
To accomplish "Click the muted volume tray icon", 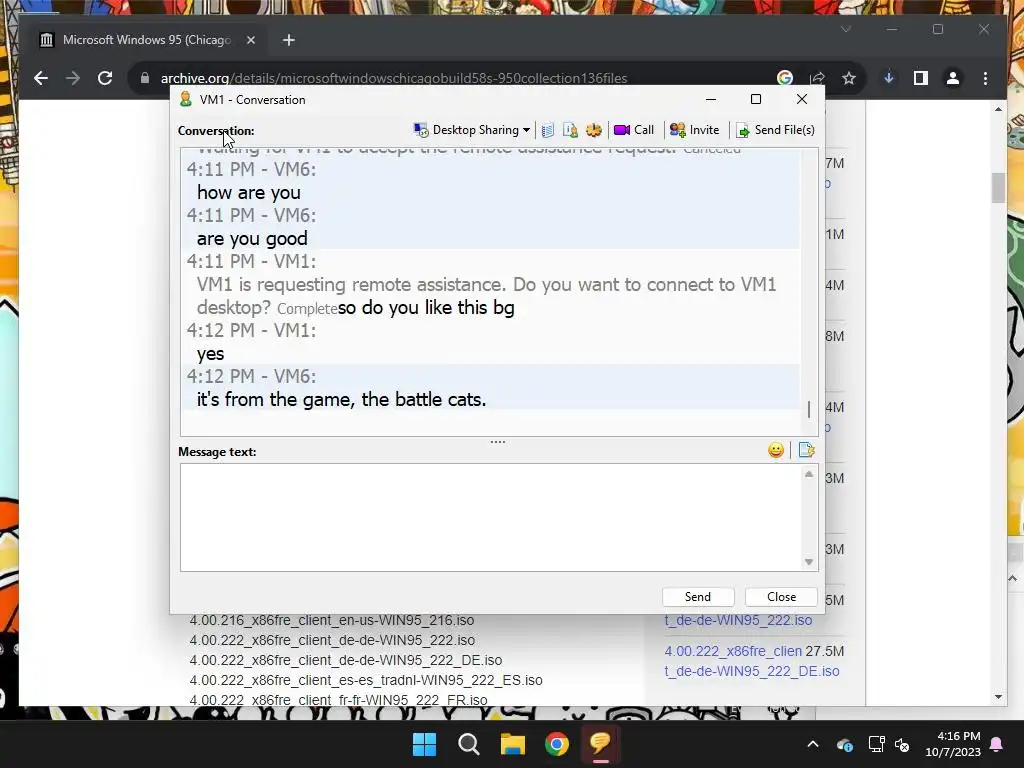I will pos(902,744).
